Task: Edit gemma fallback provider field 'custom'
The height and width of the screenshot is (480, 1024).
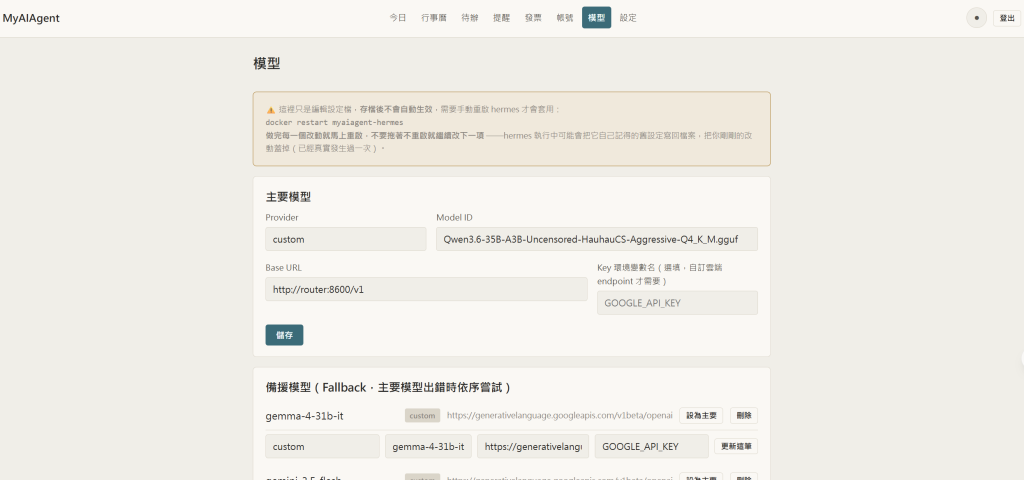Action: click(322, 447)
